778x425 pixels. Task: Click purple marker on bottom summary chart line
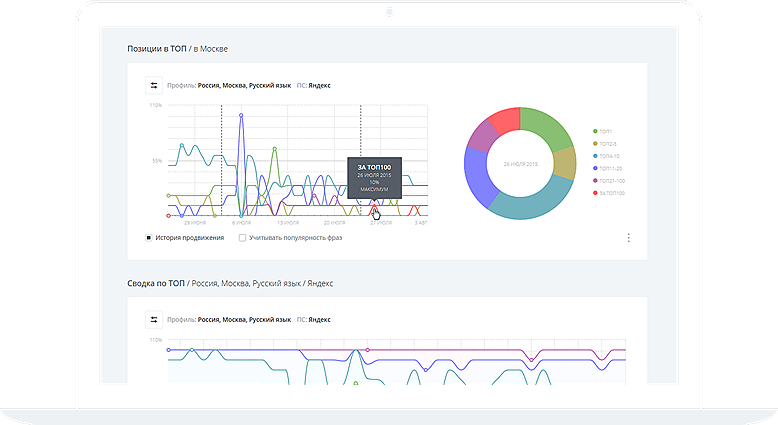[x=368, y=350]
